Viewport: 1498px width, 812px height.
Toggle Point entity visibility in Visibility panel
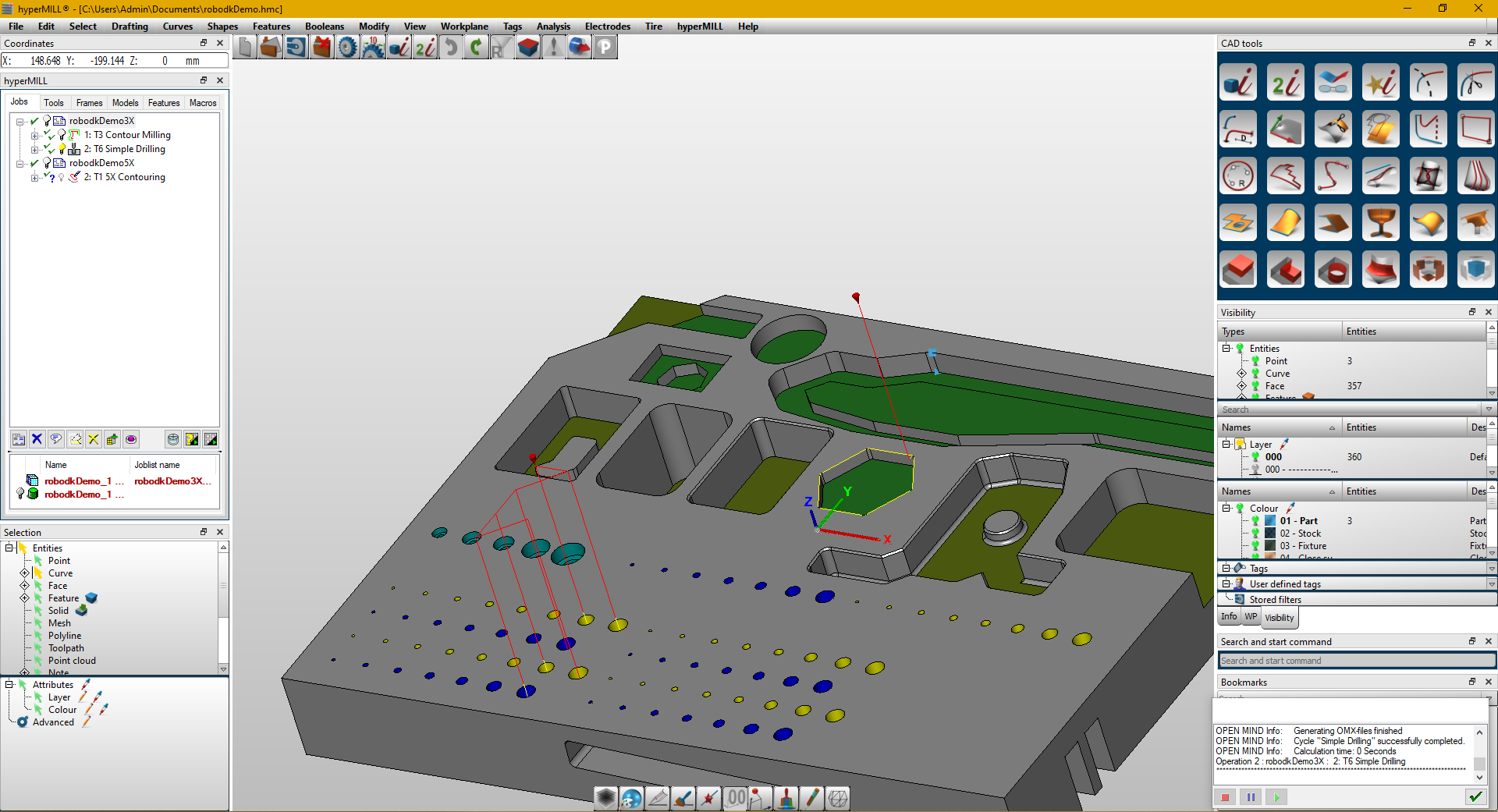coord(1255,361)
